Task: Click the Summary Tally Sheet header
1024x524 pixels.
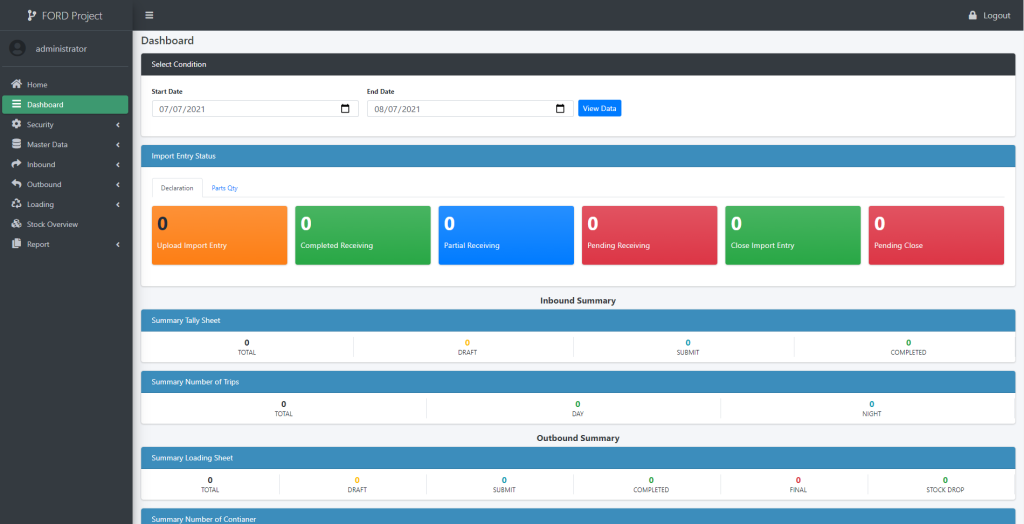Action: (578, 320)
